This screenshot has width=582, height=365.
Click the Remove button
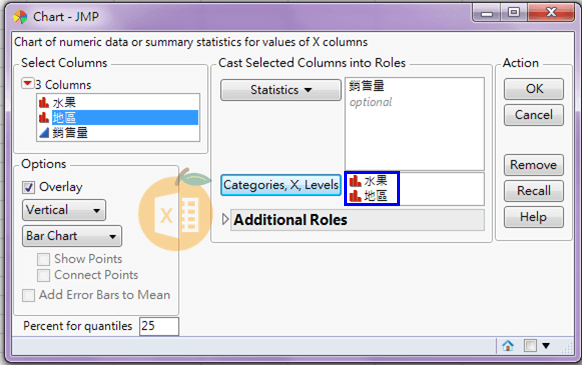(x=534, y=165)
